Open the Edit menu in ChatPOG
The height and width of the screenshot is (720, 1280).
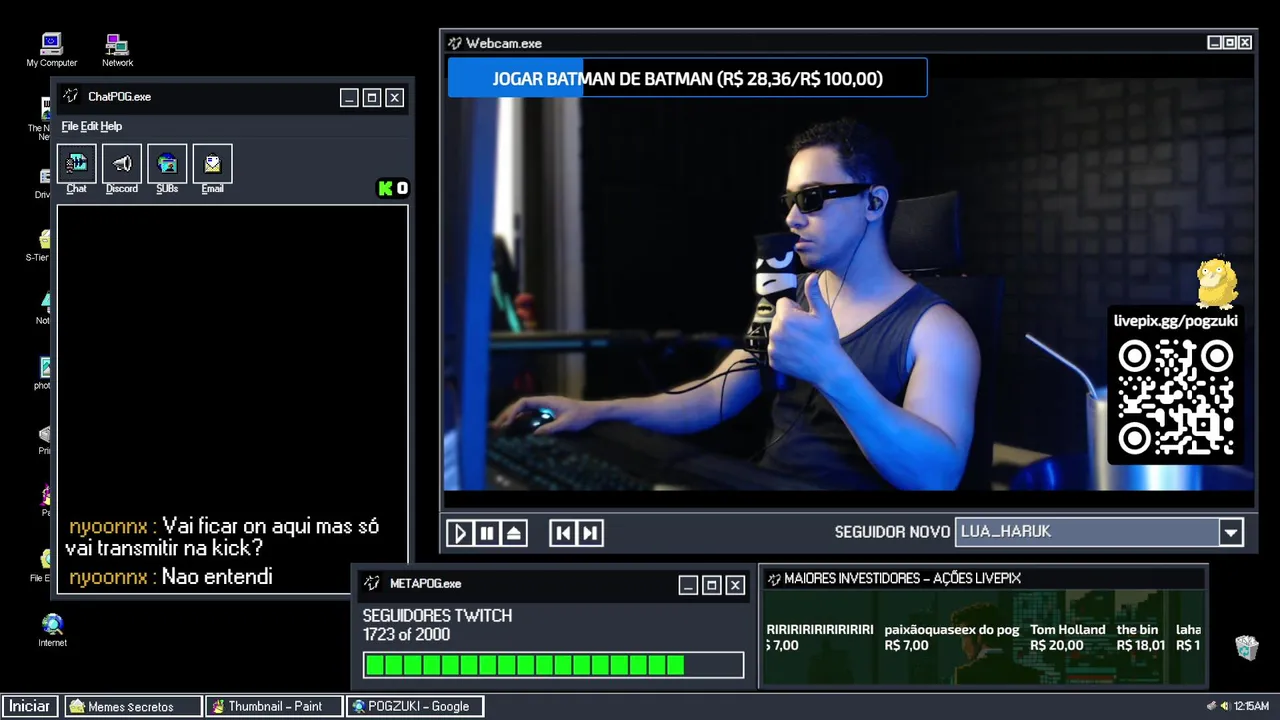89,126
